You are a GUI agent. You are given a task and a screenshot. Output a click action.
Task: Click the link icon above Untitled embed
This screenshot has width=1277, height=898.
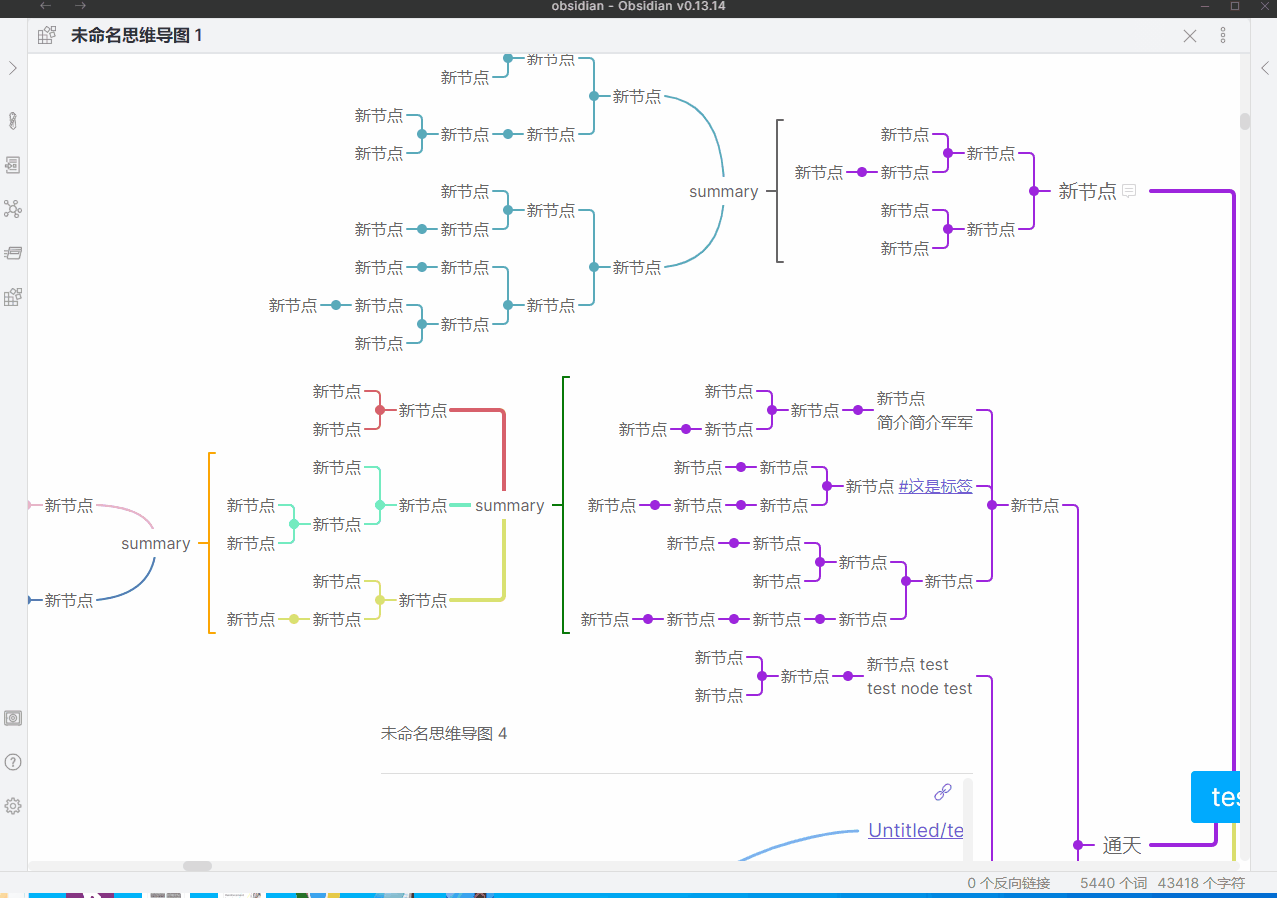pyautogui.click(x=943, y=792)
